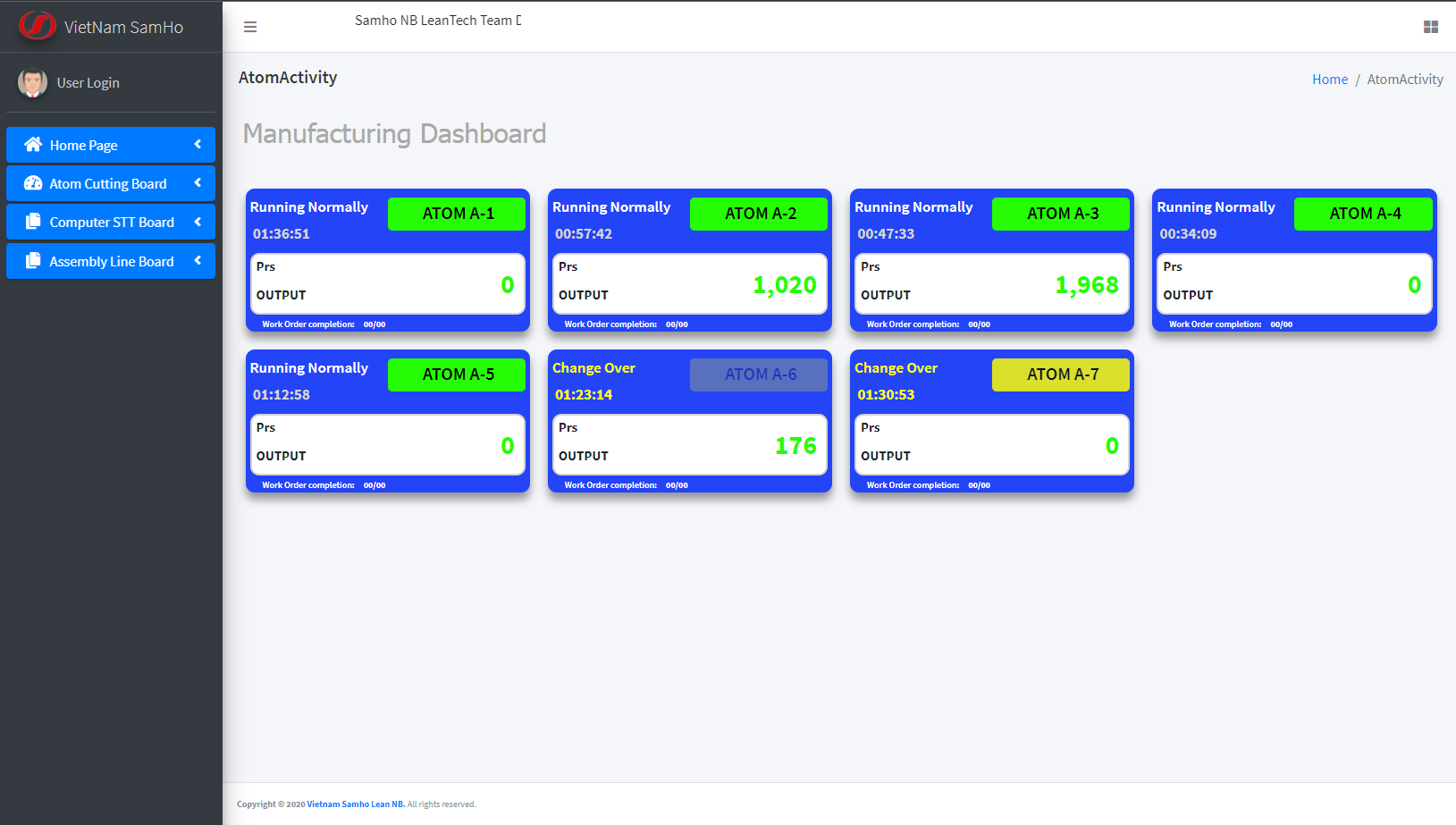Click the user avatar picture
Screen dimensions: 1456x825
[x=32, y=83]
